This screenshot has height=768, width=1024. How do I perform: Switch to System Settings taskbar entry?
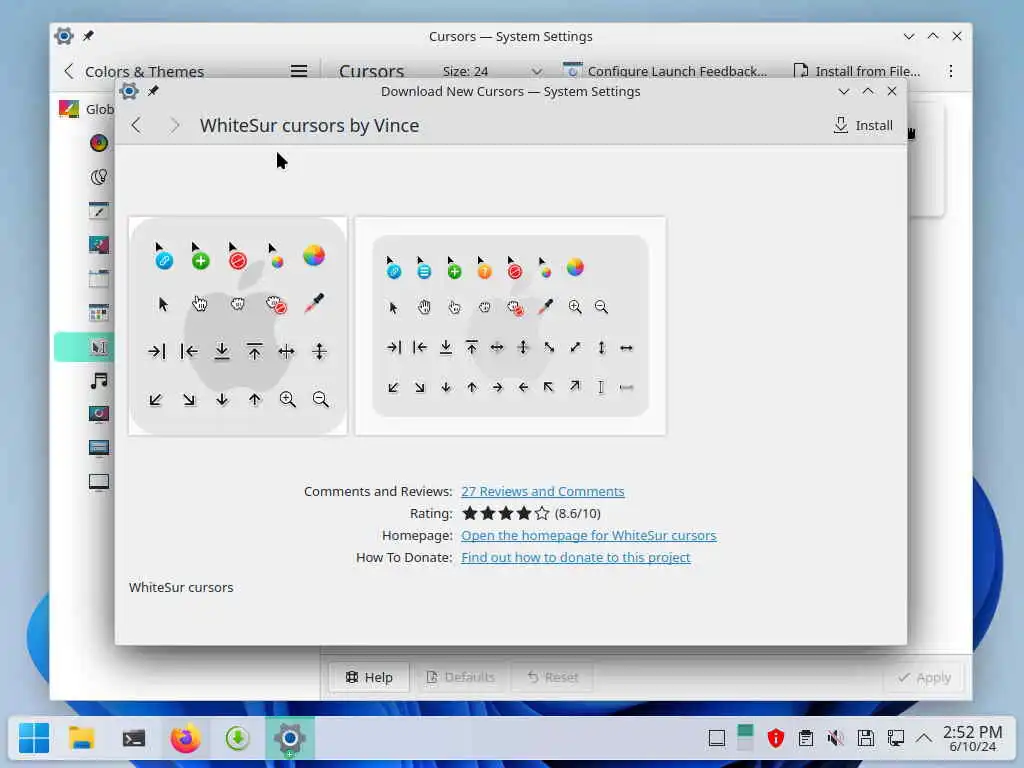pos(290,739)
